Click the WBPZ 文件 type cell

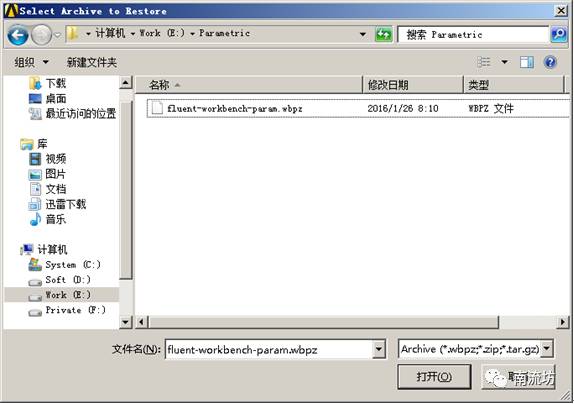pyautogui.click(x=491, y=108)
